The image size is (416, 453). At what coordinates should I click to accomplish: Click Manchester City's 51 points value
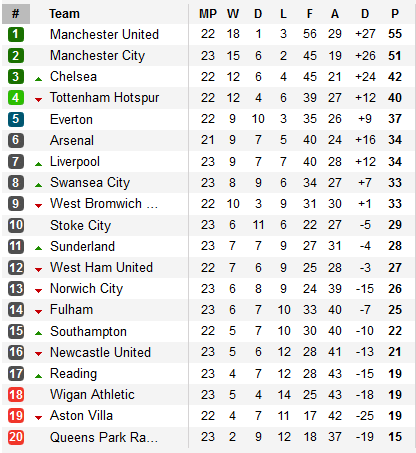click(395, 56)
